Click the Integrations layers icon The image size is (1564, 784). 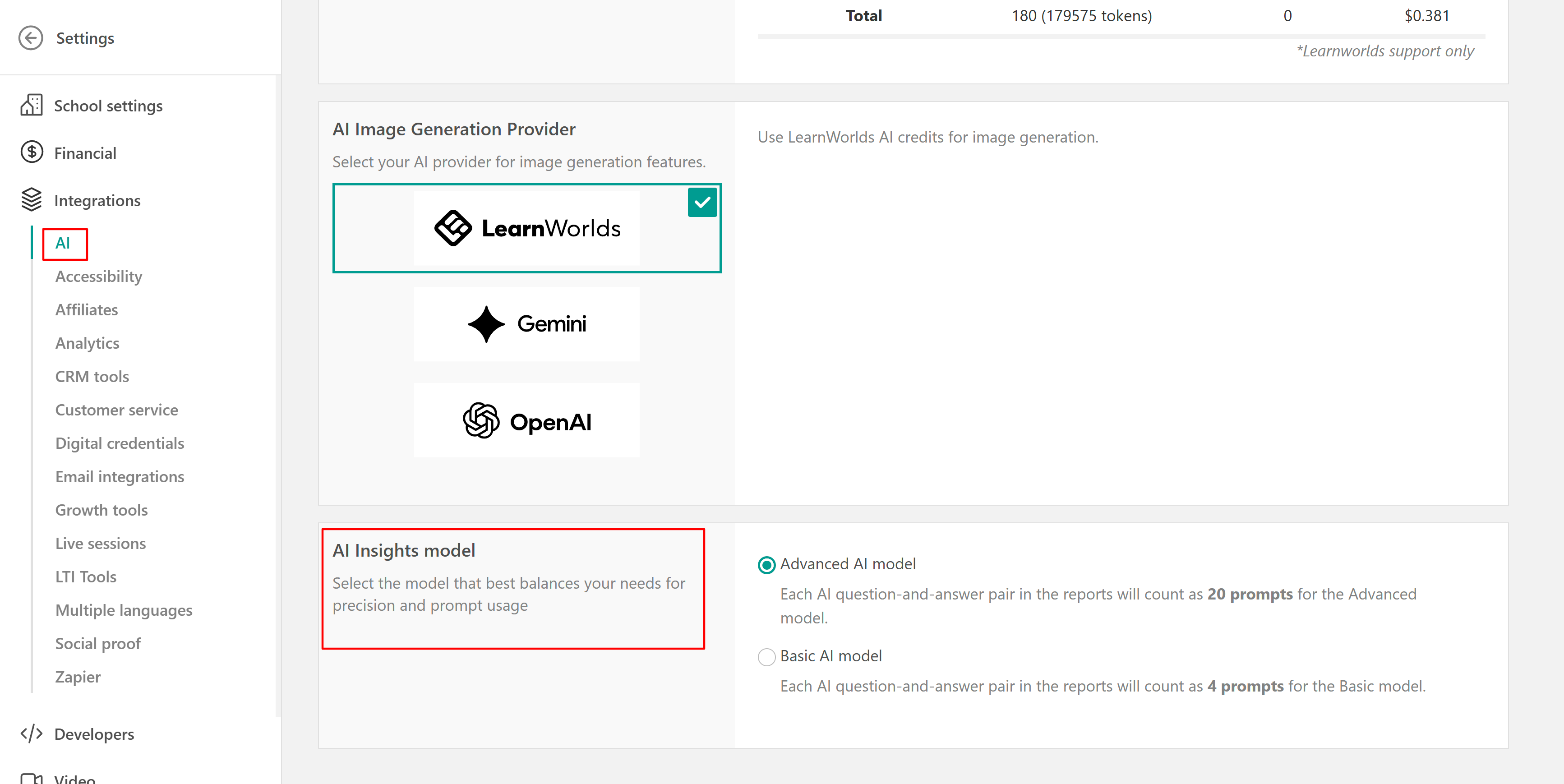[x=32, y=200]
